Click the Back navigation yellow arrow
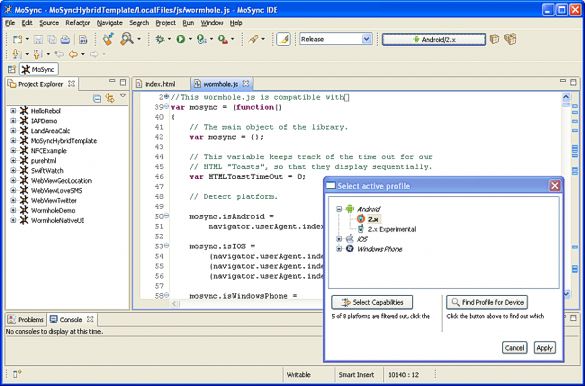This screenshot has width=585, height=386. coord(73,54)
